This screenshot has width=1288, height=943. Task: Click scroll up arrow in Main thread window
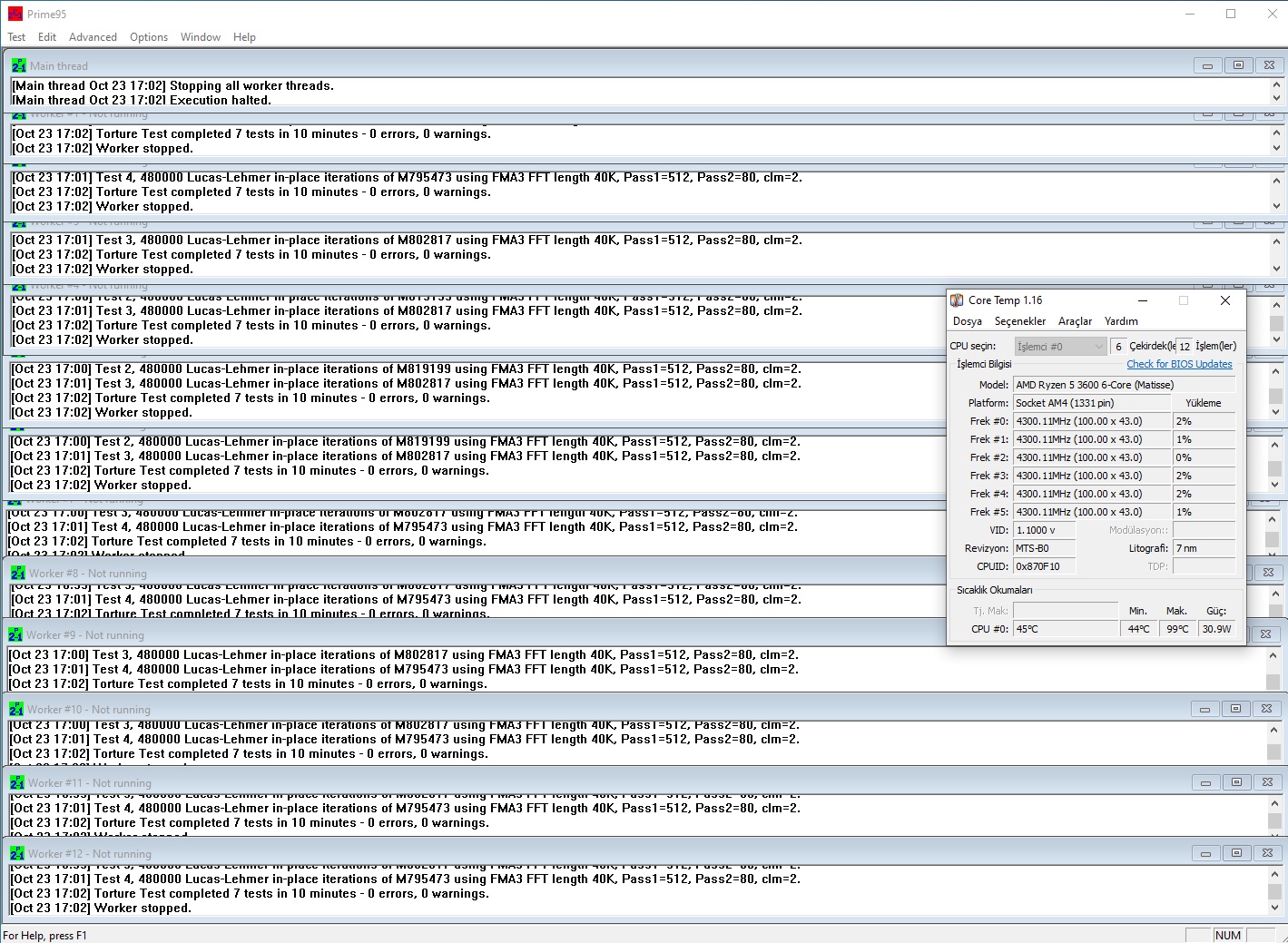(x=1276, y=84)
